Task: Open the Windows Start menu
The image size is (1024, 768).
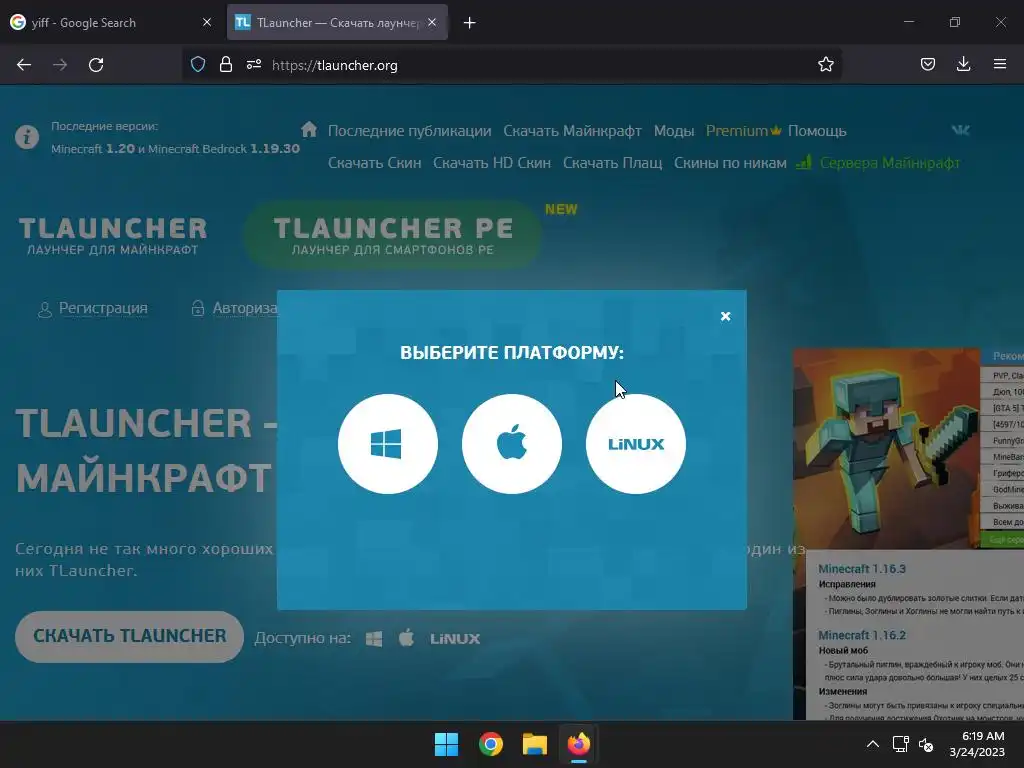Action: point(447,744)
